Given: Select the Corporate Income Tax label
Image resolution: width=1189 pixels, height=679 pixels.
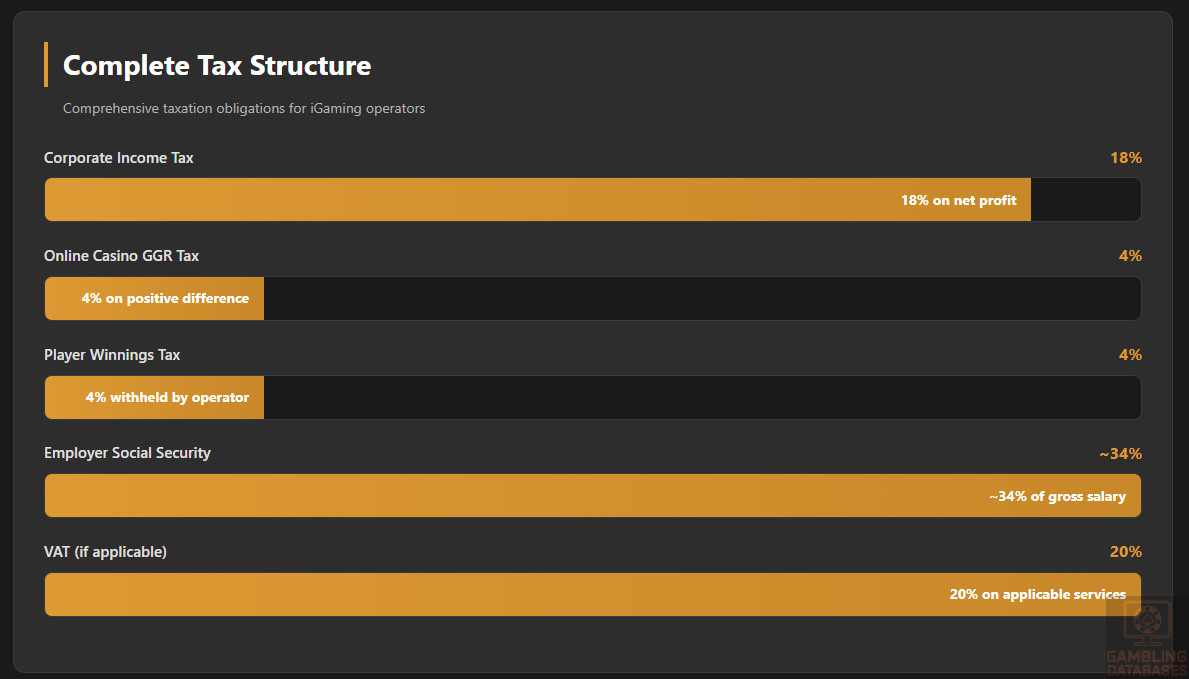Looking at the screenshot, I should click(119, 158).
